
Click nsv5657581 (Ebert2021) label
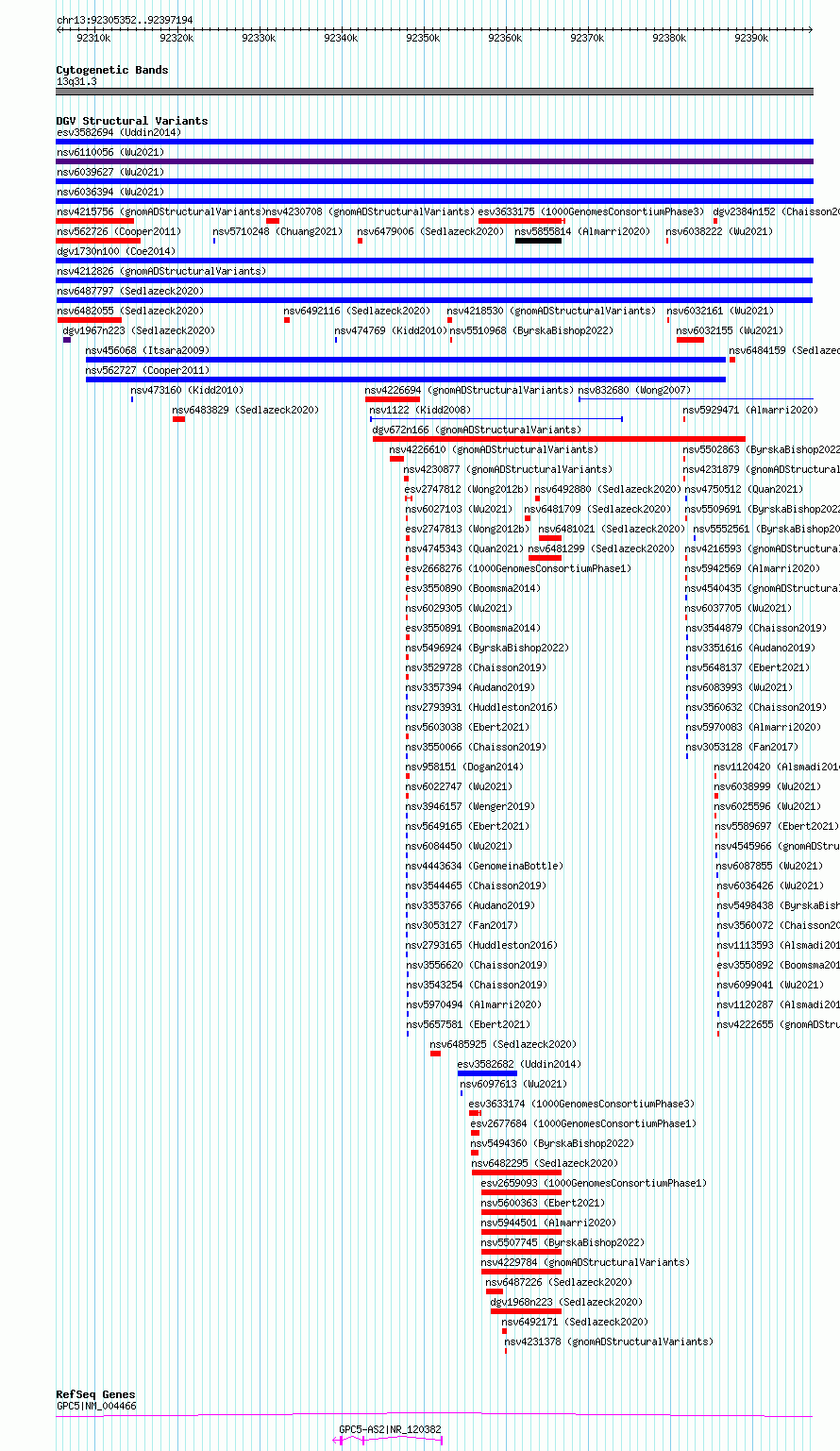click(x=467, y=1024)
